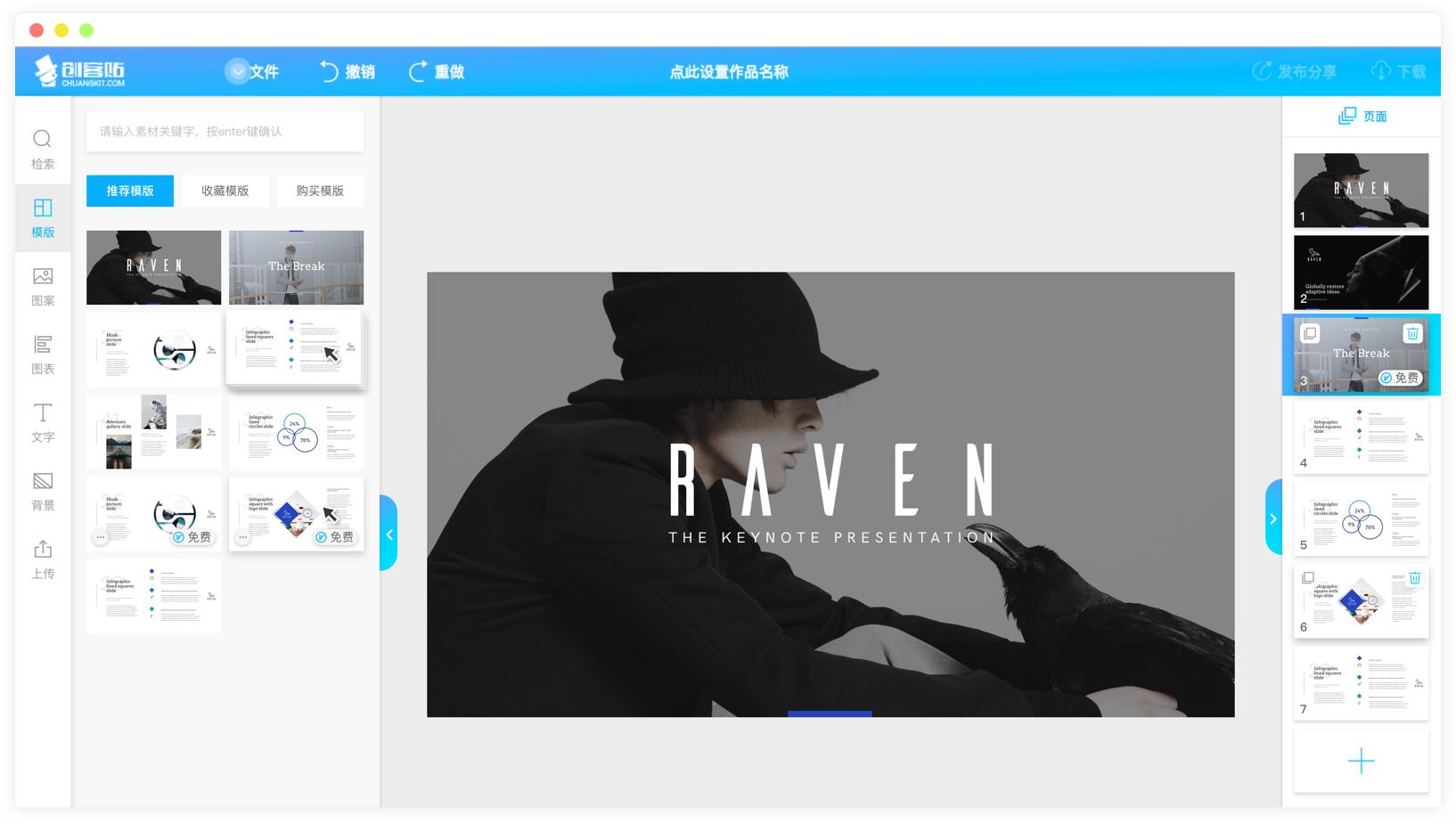Screen dimensions: 1456x824
Task: Click the 重做 redo button
Action: click(x=437, y=71)
